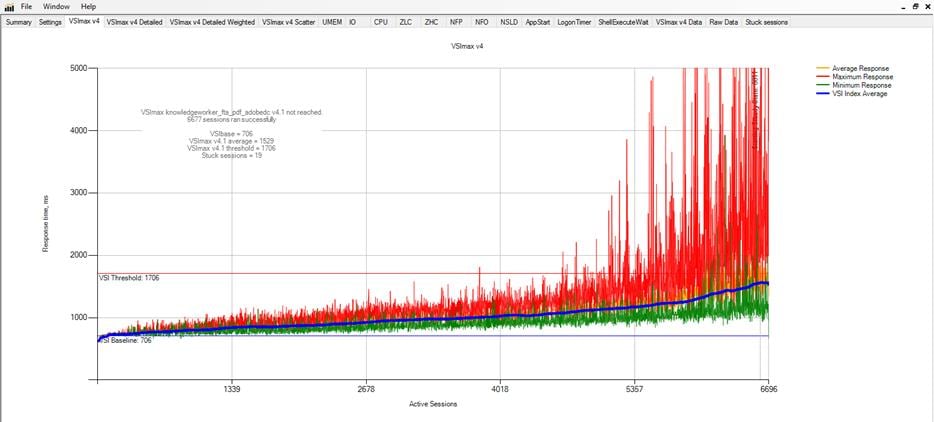Open the VSImax v4 Detailed Weighted tab
934x422 pixels.
click(x=212, y=22)
